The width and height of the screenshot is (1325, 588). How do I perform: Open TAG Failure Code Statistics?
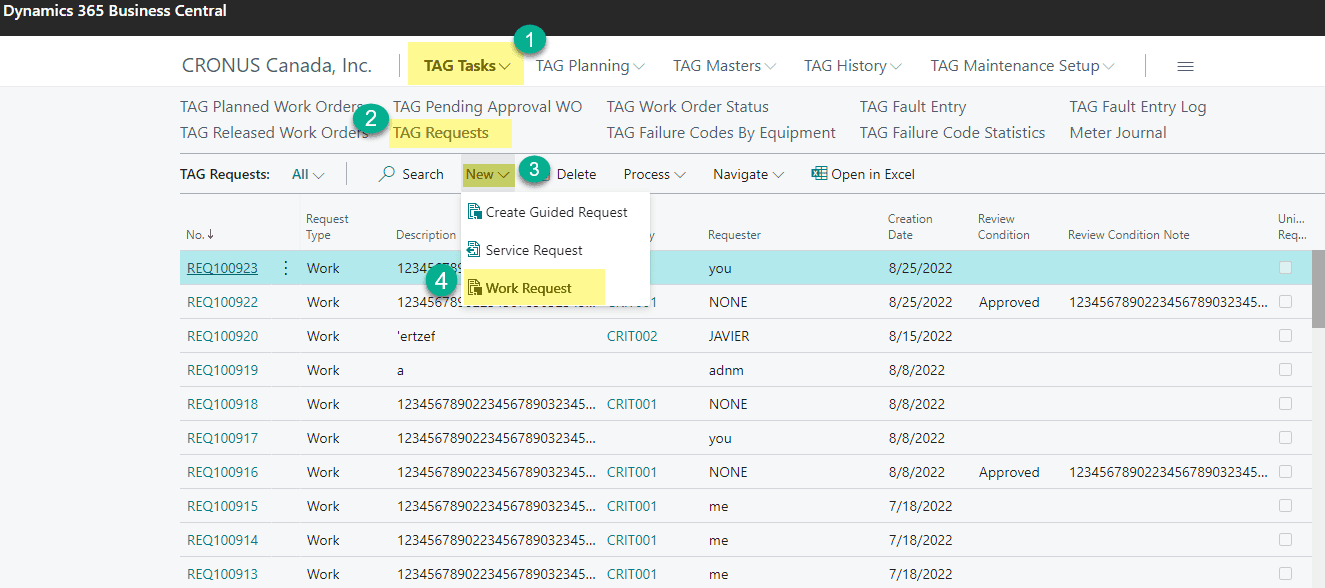point(952,132)
